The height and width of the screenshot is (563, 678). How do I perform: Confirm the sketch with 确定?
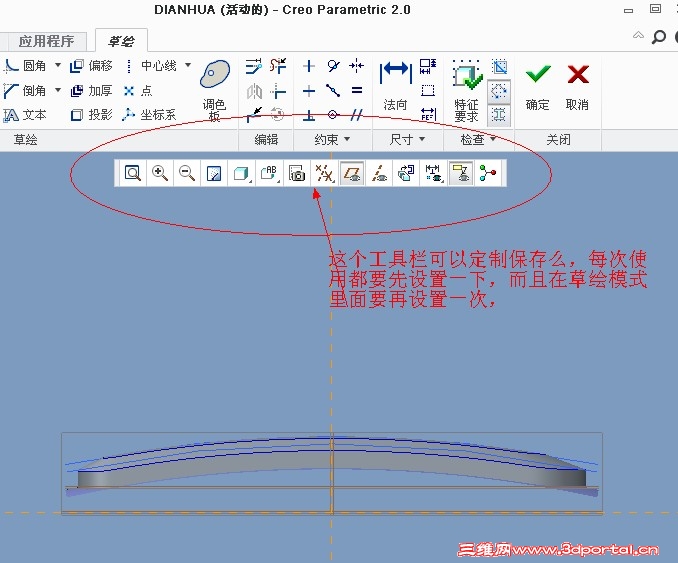(537, 86)
